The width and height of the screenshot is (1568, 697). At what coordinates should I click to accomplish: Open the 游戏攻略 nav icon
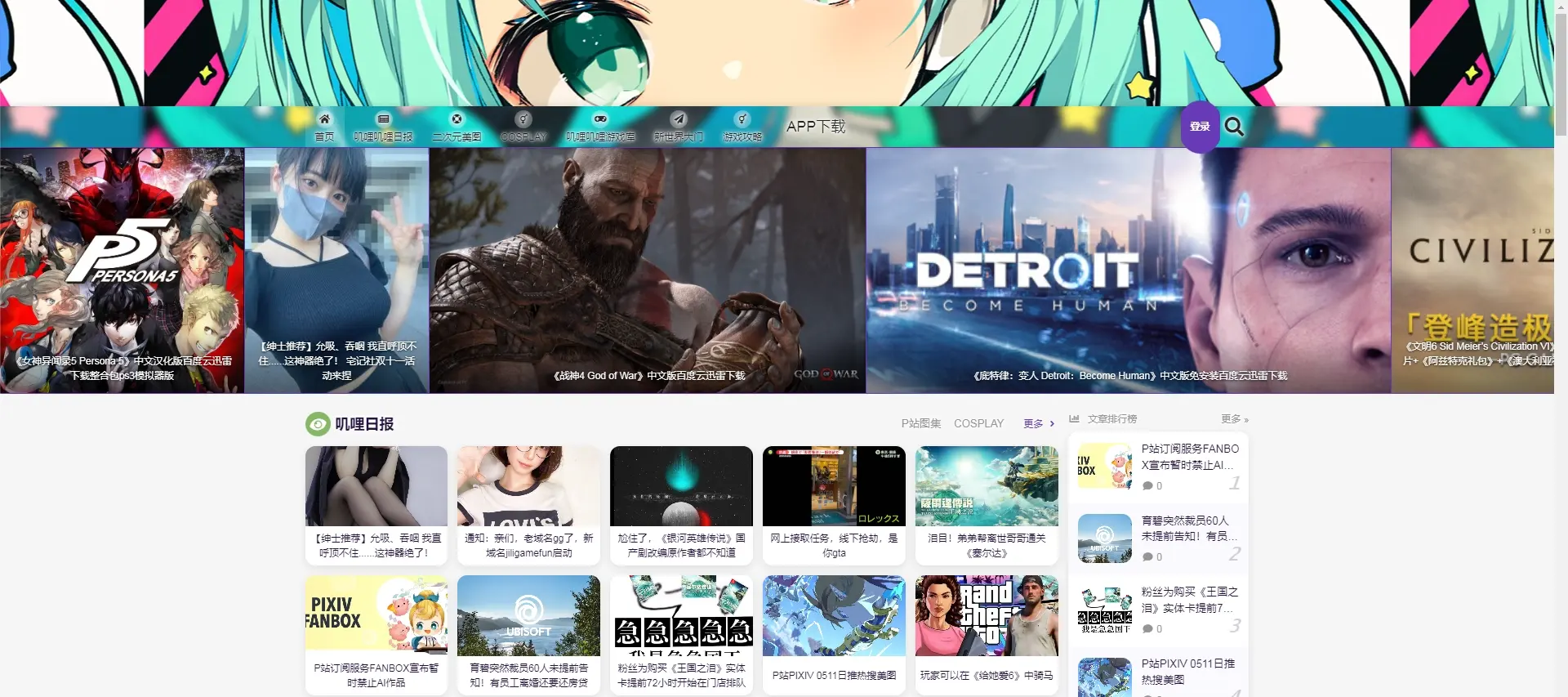point(742,119)
